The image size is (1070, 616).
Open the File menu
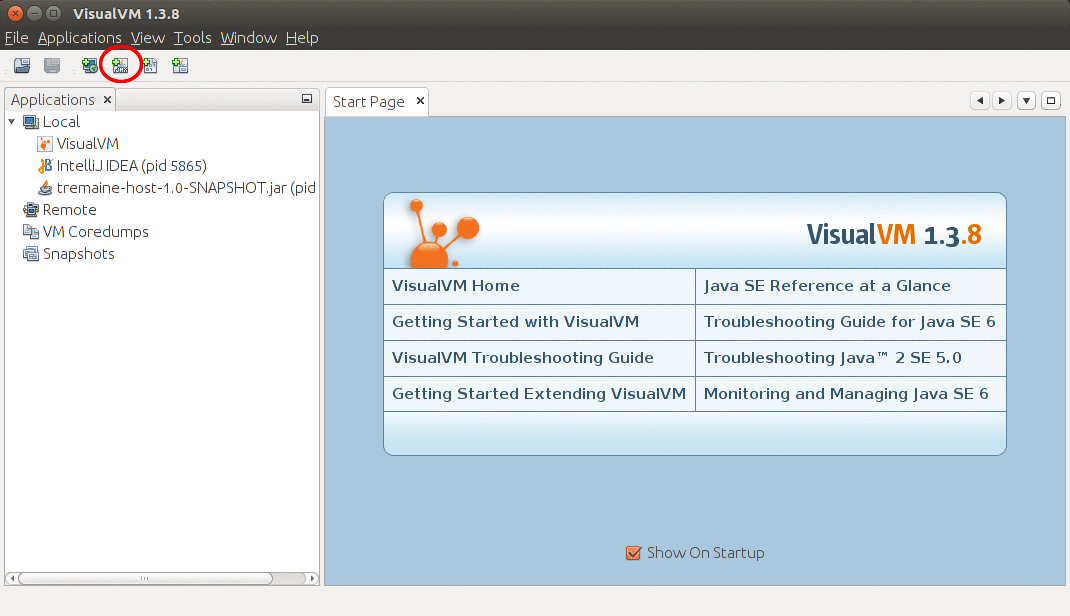tap(16, 38)
